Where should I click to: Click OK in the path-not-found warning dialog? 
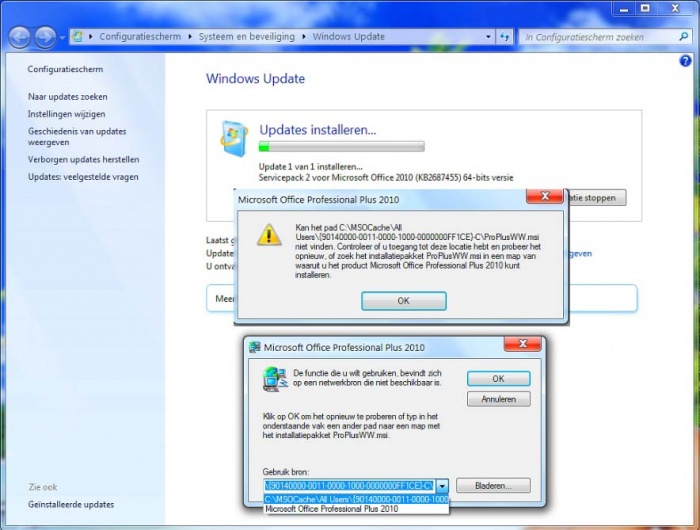point(404,301)
